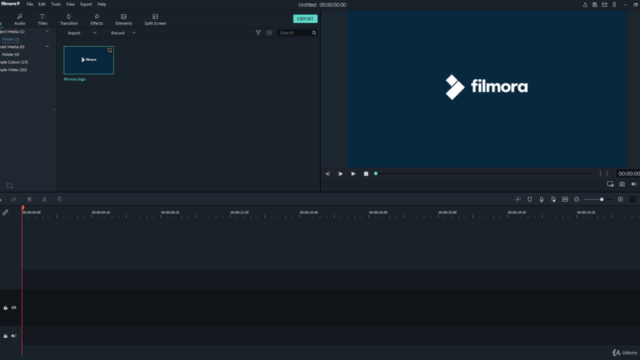The image size is (640, 360).
Task: Open the Audio library tab
Action: [20, 19]
